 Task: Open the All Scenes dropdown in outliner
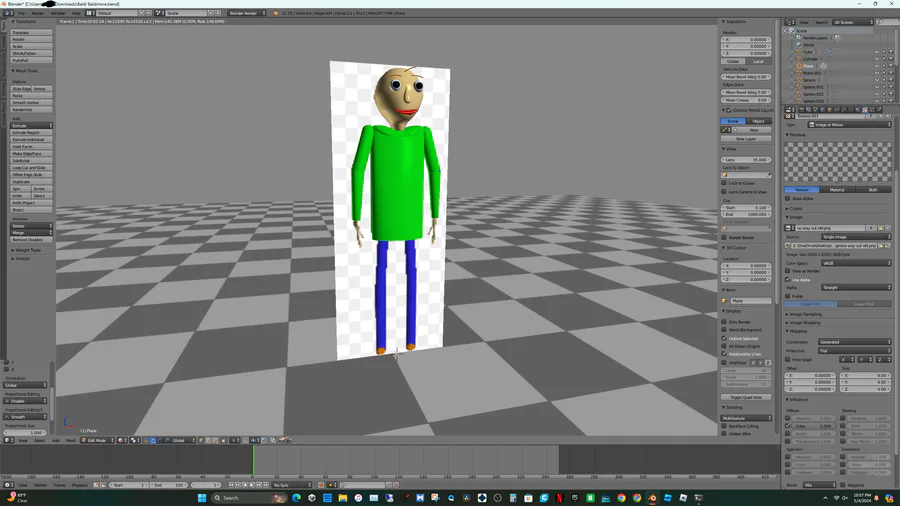tap(854, 22)
